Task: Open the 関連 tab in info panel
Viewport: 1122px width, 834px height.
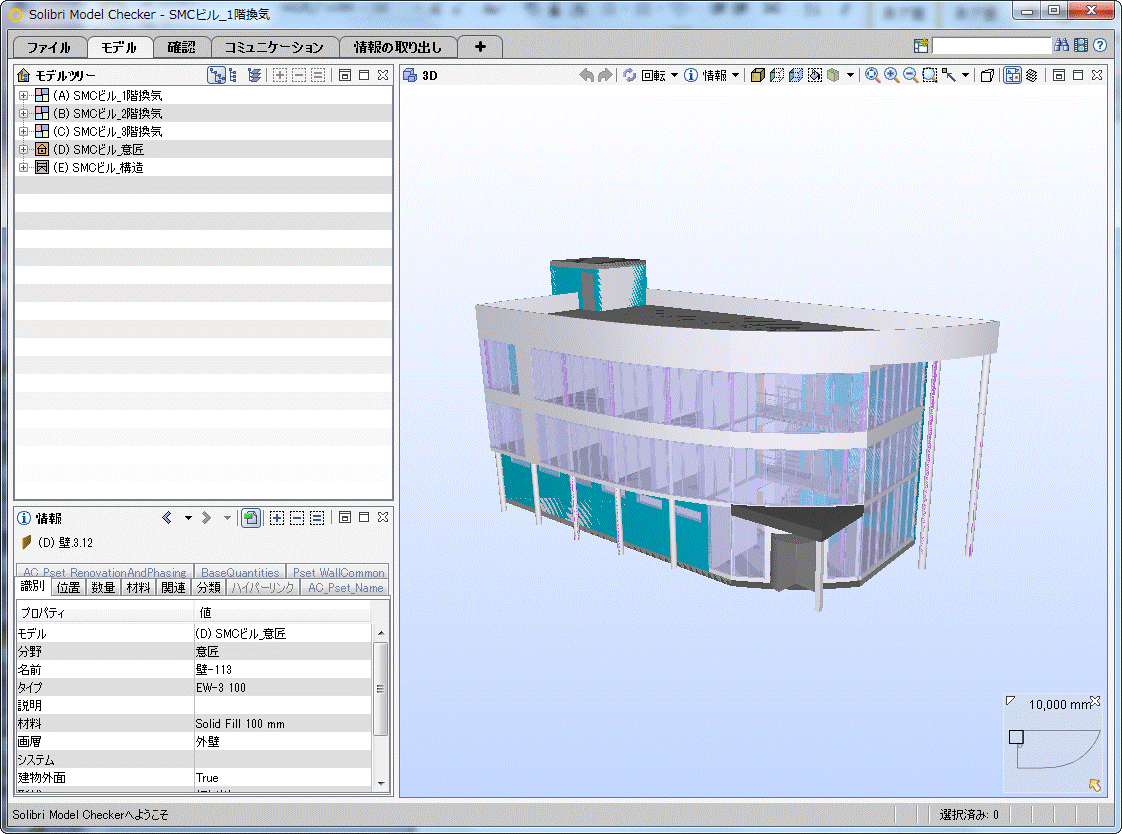Action: tap(173, 587)
